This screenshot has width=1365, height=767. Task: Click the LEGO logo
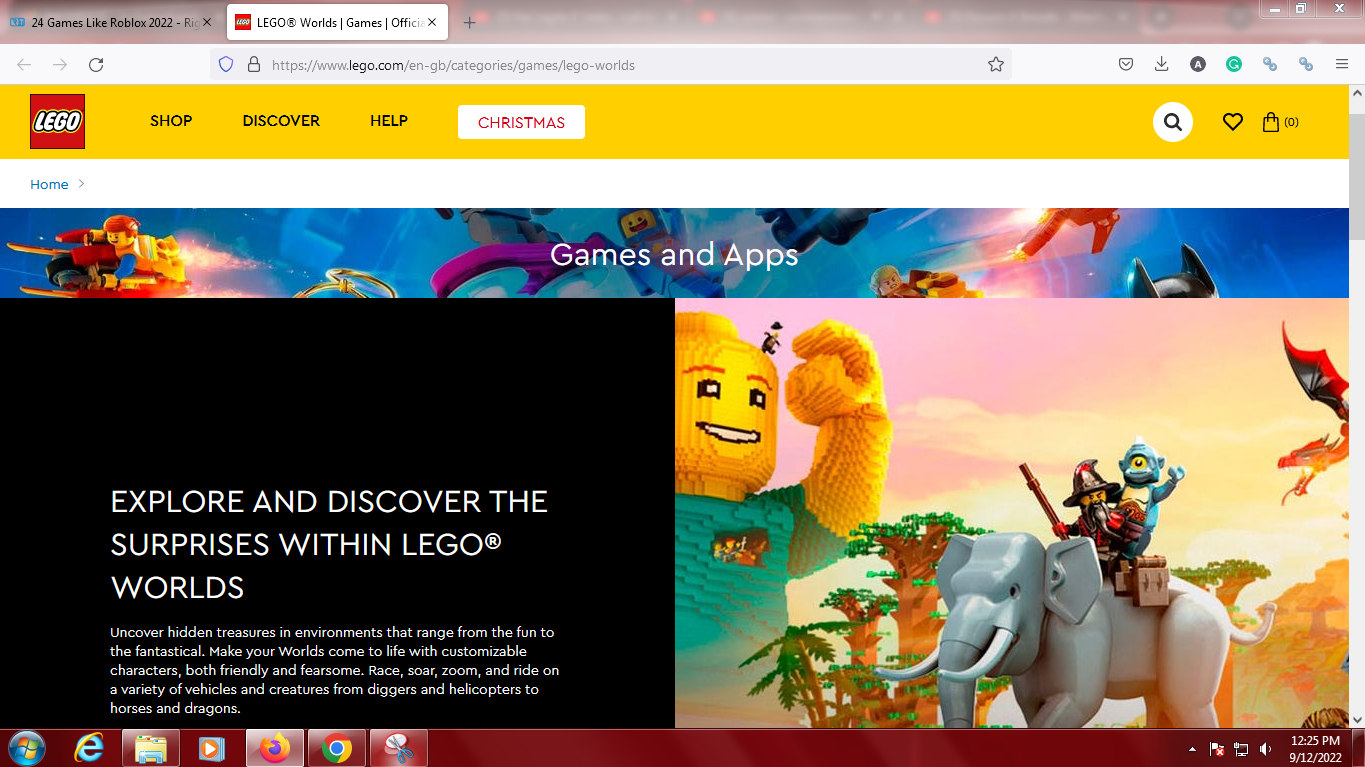pos(57,121)
